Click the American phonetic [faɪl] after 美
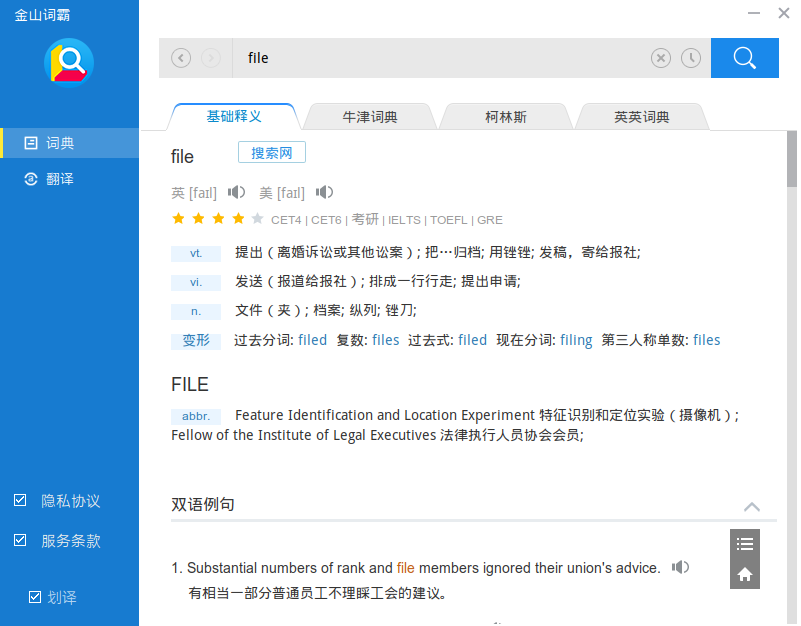The image size is (801, 626). tap(291, 193)
